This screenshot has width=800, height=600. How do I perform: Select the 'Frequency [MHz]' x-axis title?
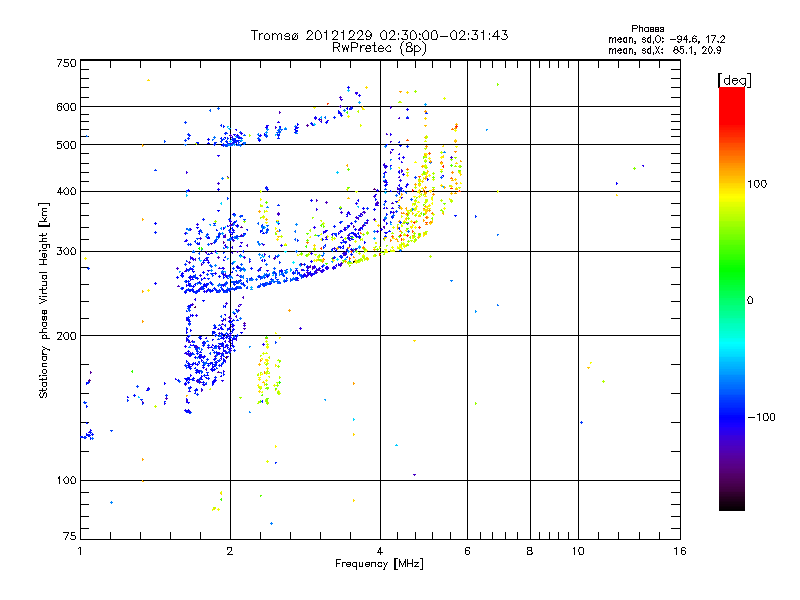tap(379, 564)
